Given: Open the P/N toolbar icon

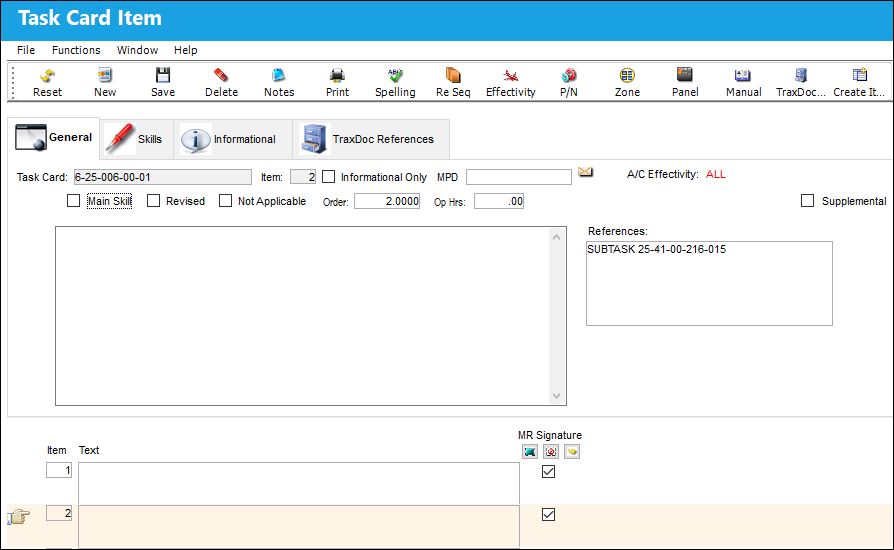Looking at the screenshot, I should [569, 75].
